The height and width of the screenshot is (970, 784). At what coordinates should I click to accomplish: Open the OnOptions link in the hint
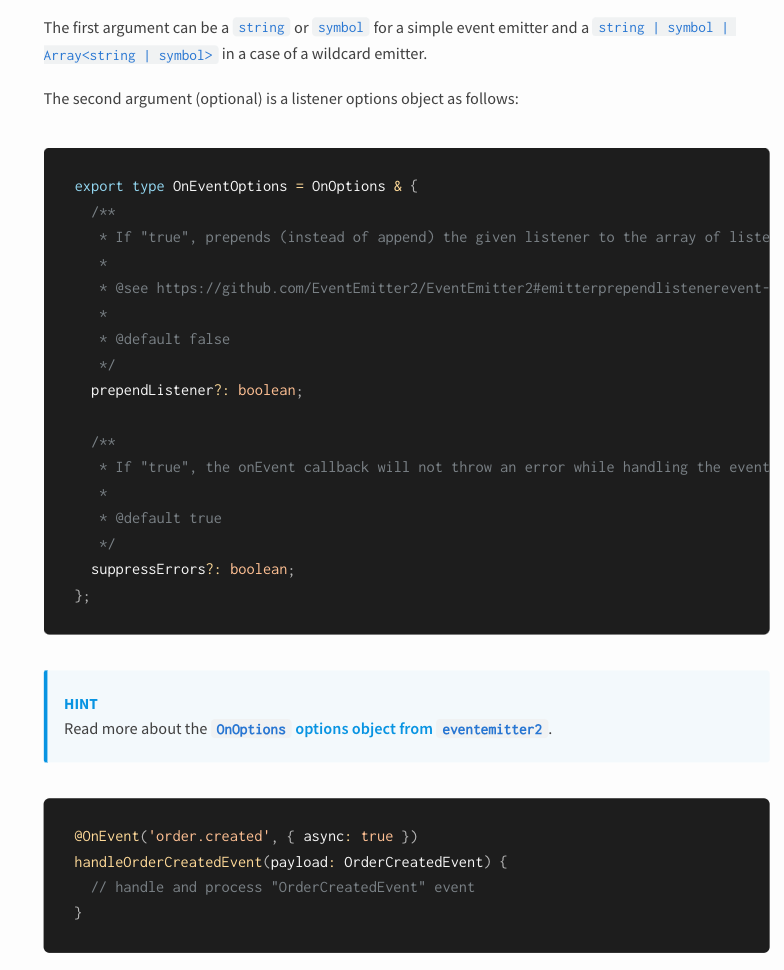pyautogui.click(x=251, y=729)
